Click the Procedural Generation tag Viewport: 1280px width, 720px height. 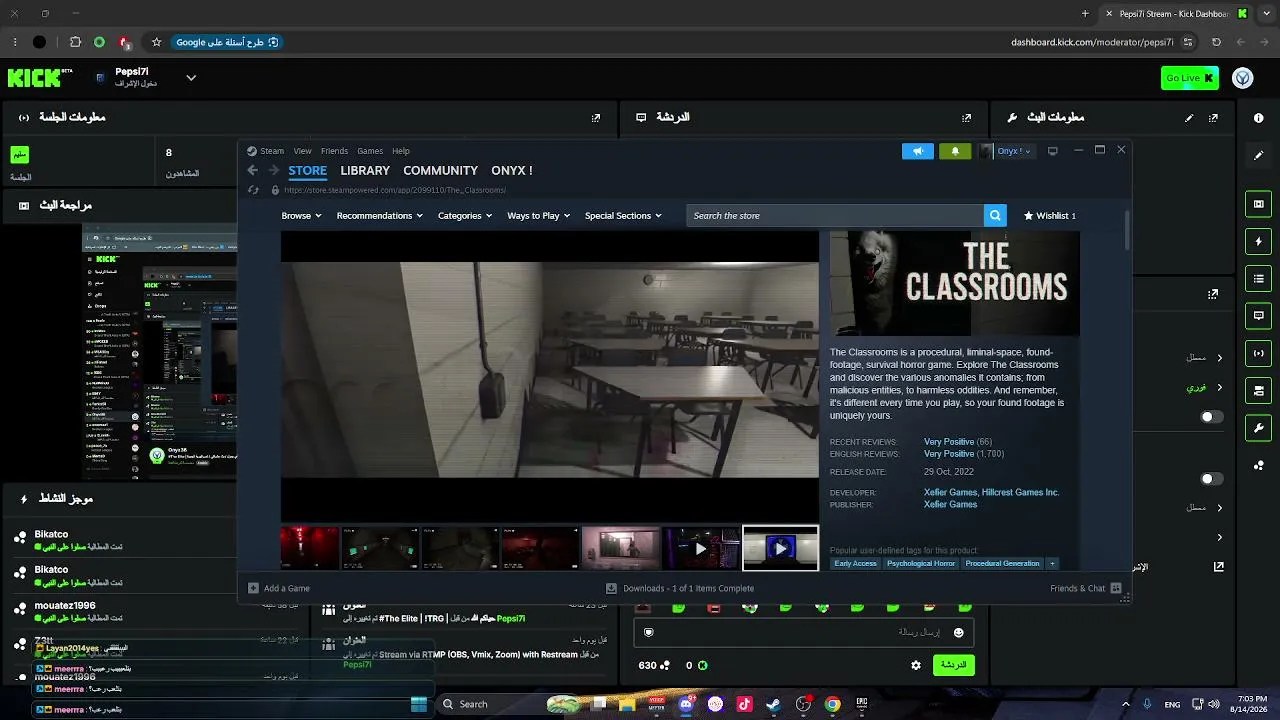[x=1002, y=564]
